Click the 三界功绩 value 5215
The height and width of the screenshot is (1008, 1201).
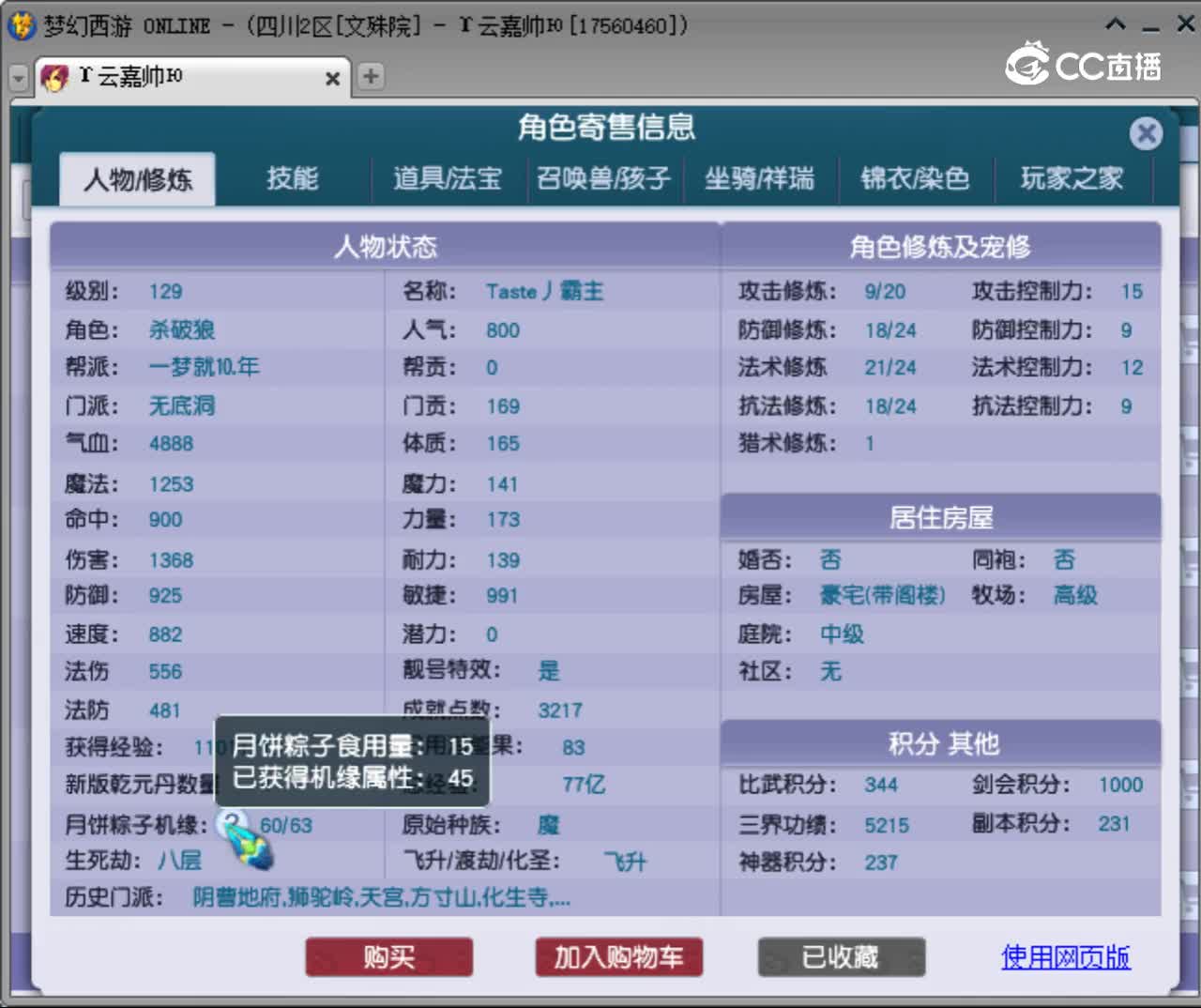887,825
